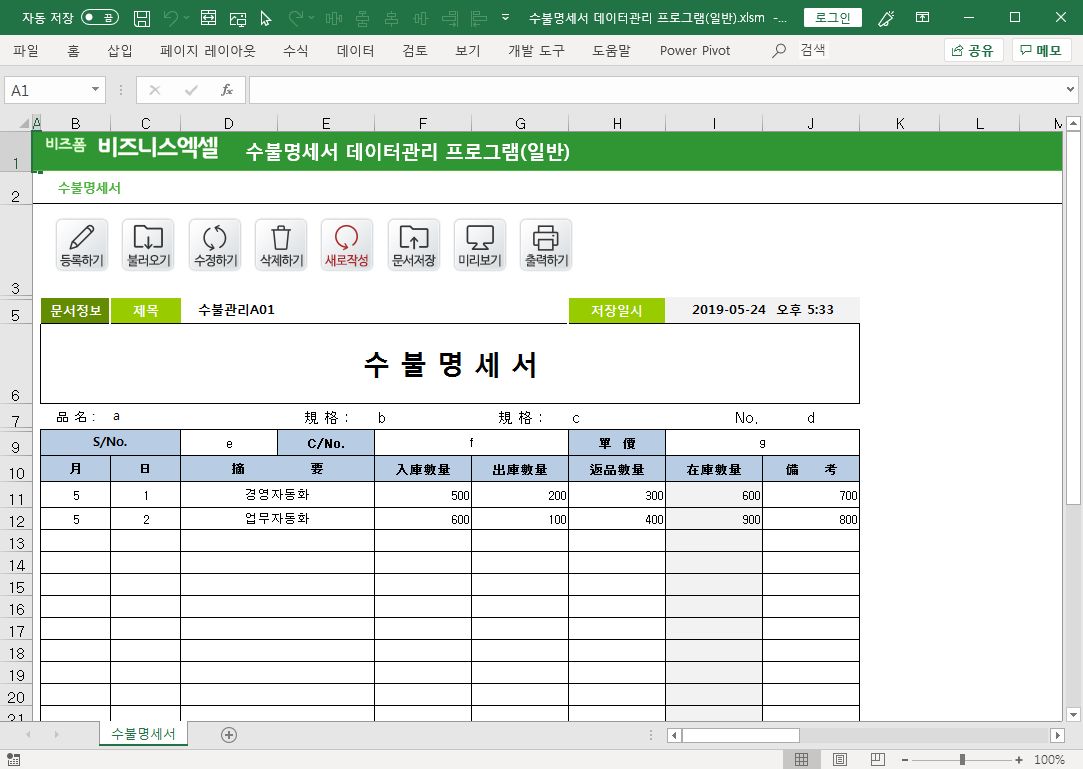Click the zoom slider handle in status bar

tap(962, 760)
